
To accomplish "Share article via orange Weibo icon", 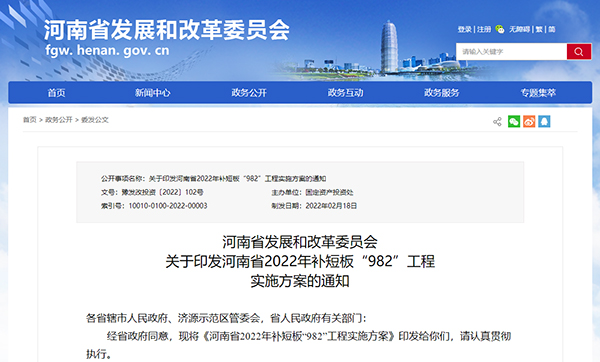I will point(529,121).
